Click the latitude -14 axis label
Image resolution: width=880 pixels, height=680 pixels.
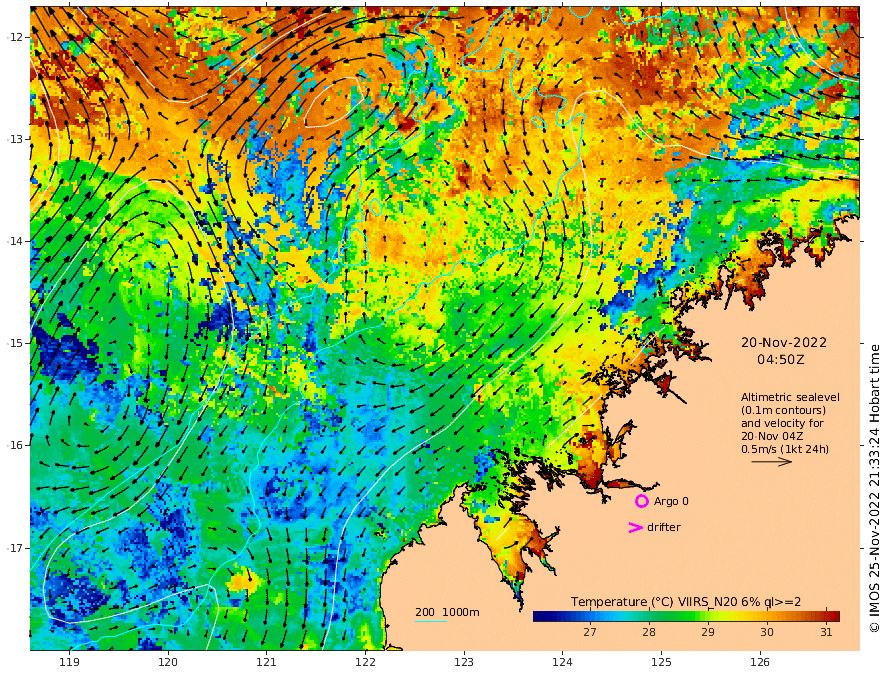(x=15, y=241)
